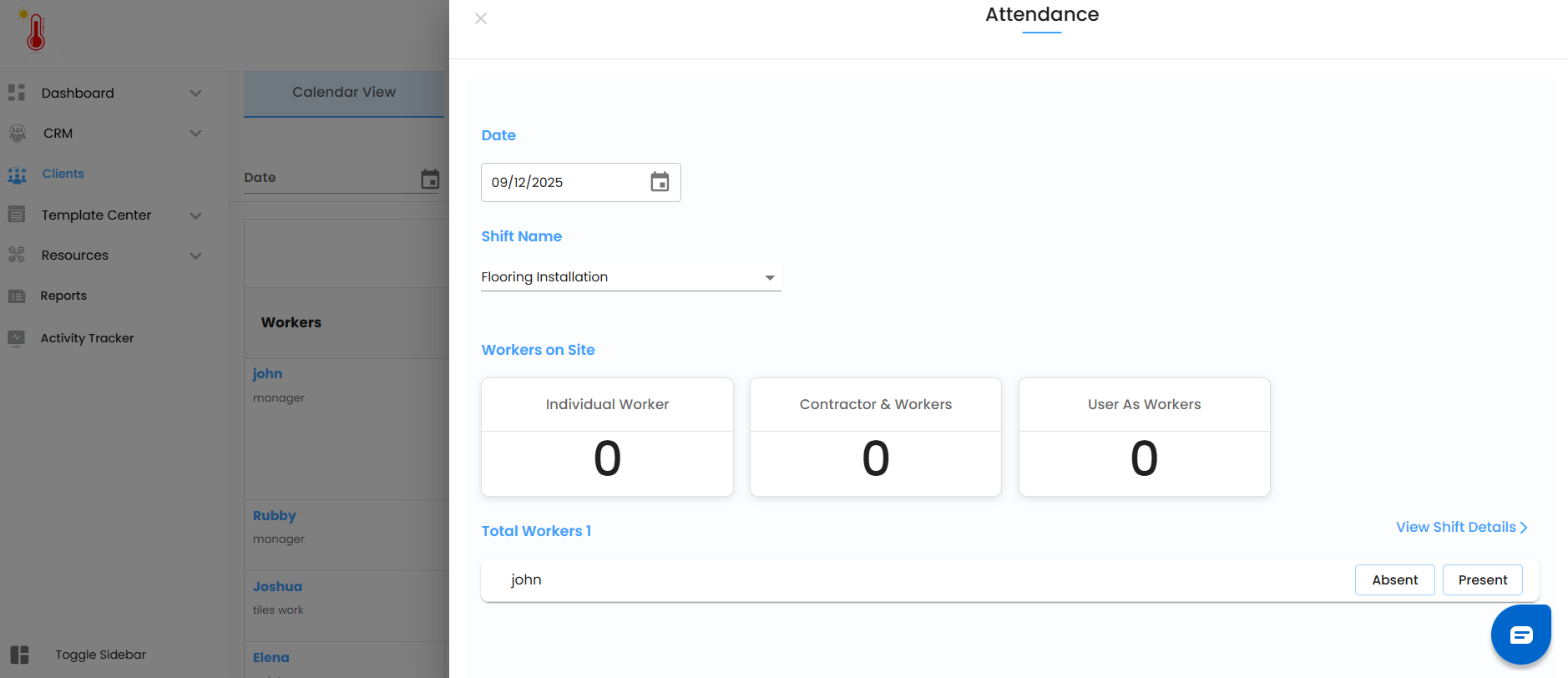The height and width of the screenshot is (678, 1568).
Task: Expand the CRM submenu
Action: pos(195,134)
